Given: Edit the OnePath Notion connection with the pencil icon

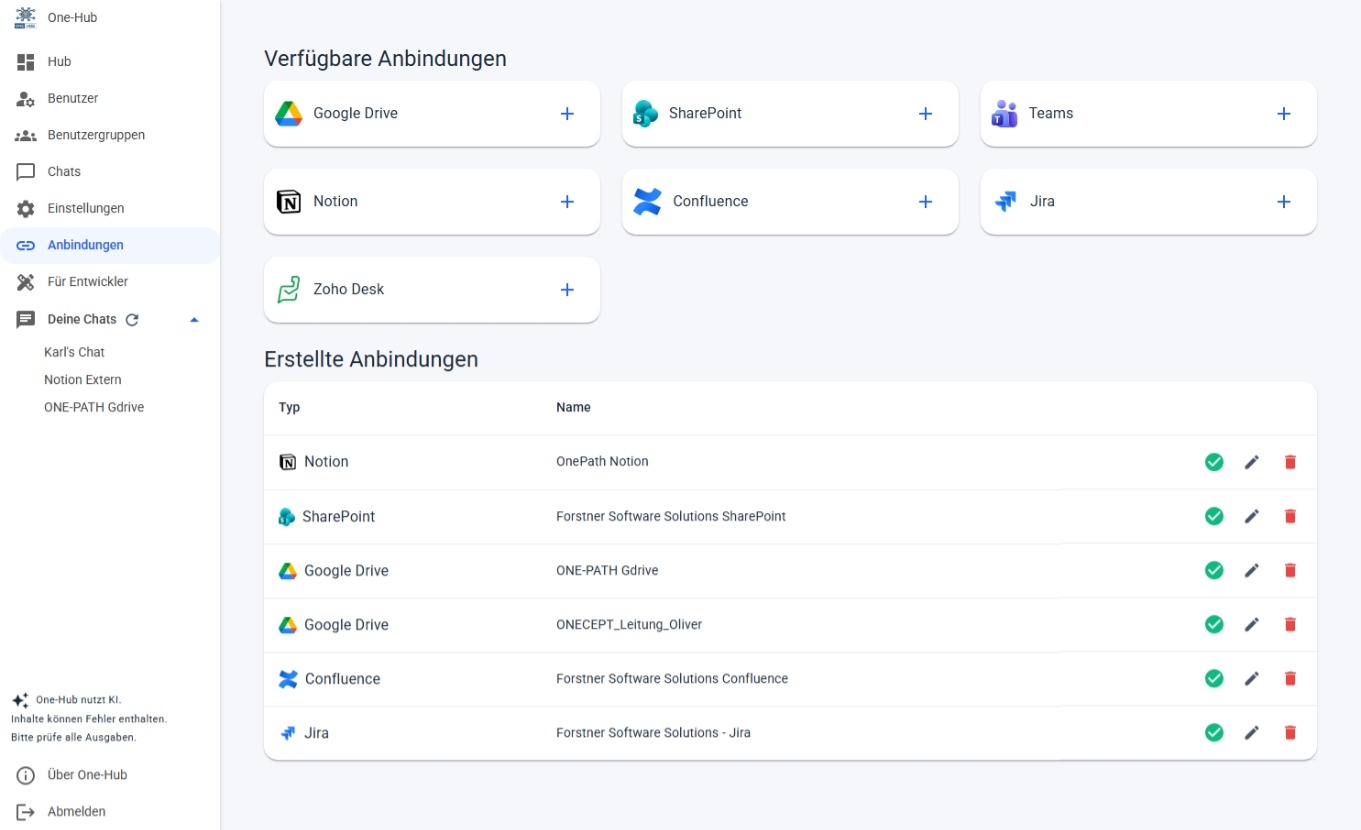Looking at the screenshot, I should point(1251,461).
